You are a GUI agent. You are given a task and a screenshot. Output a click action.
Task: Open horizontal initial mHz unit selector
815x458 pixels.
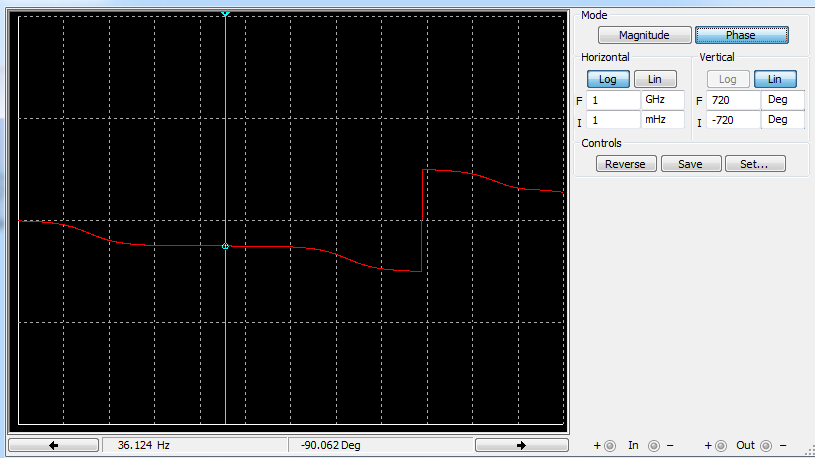coord(663,120)
